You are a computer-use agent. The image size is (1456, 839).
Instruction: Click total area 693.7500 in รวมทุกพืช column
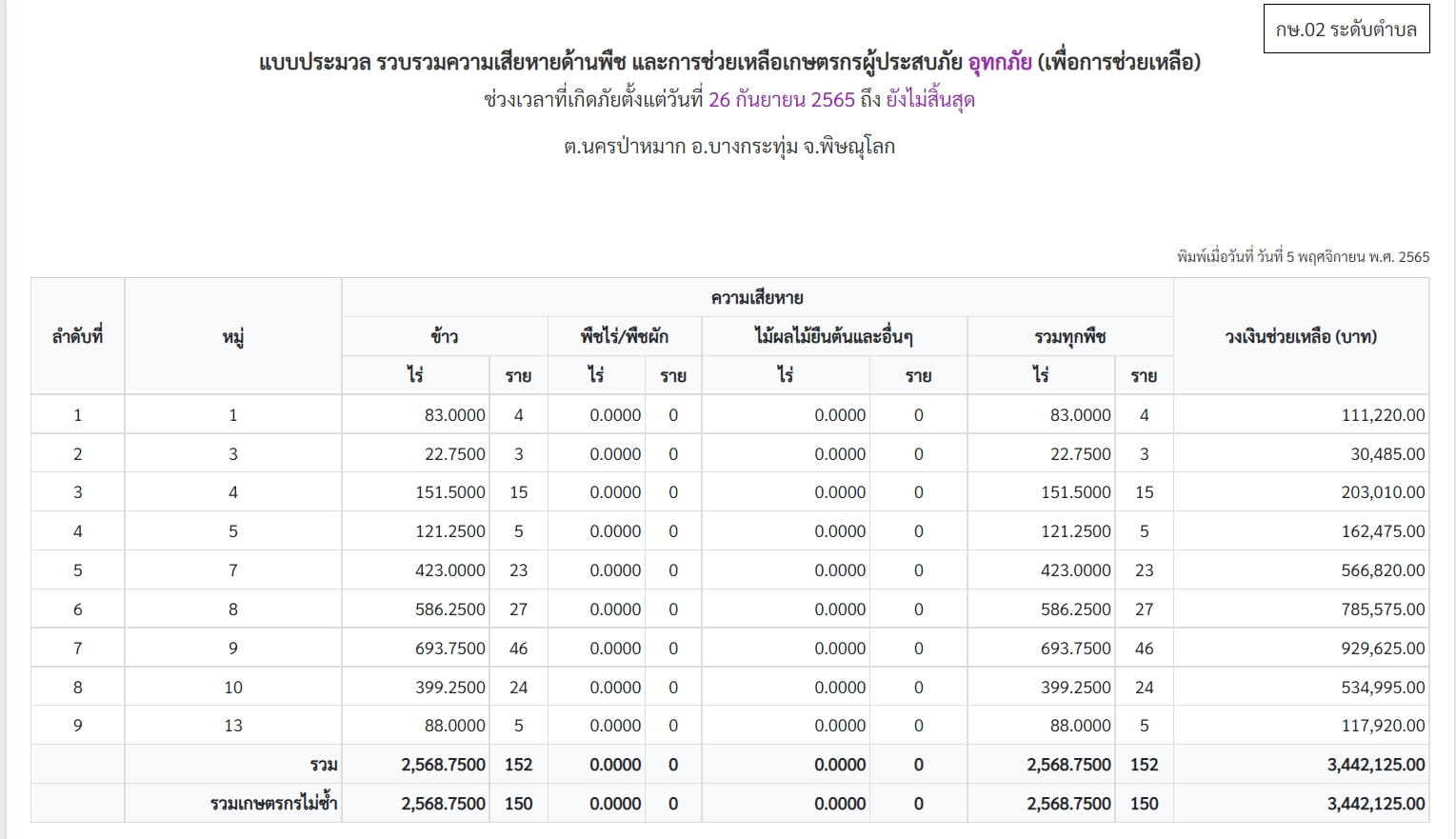click(1076, 649)
